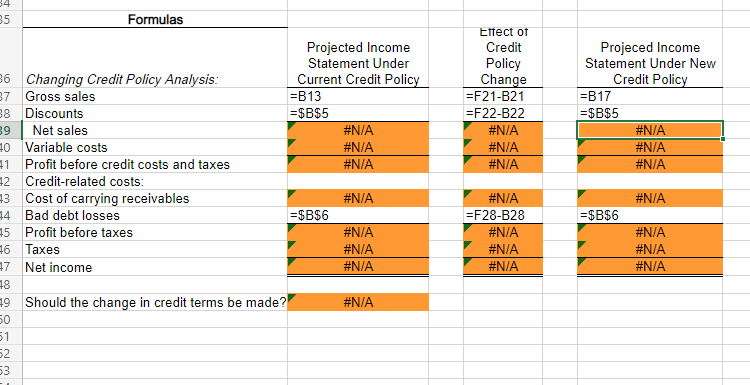Click the Net sales row label
The width and height of the screenshot is (750, 385).
60,131
